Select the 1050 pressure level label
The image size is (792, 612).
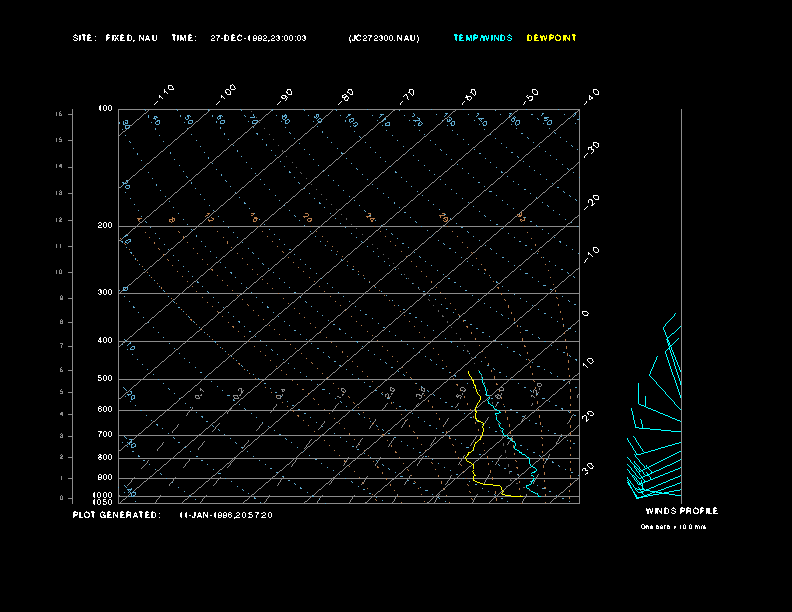[103, 502]
